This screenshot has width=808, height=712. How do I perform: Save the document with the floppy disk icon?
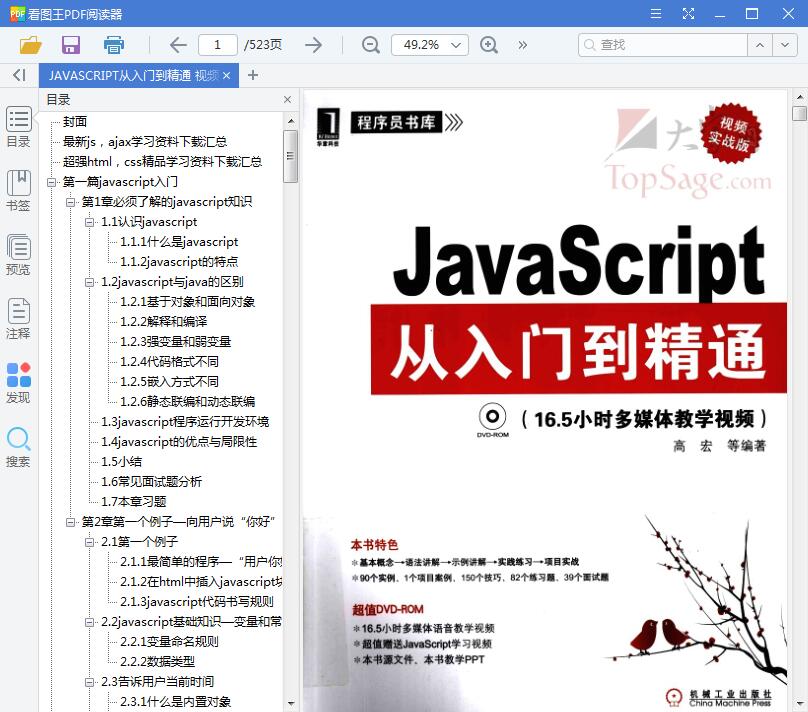point(71,45)
